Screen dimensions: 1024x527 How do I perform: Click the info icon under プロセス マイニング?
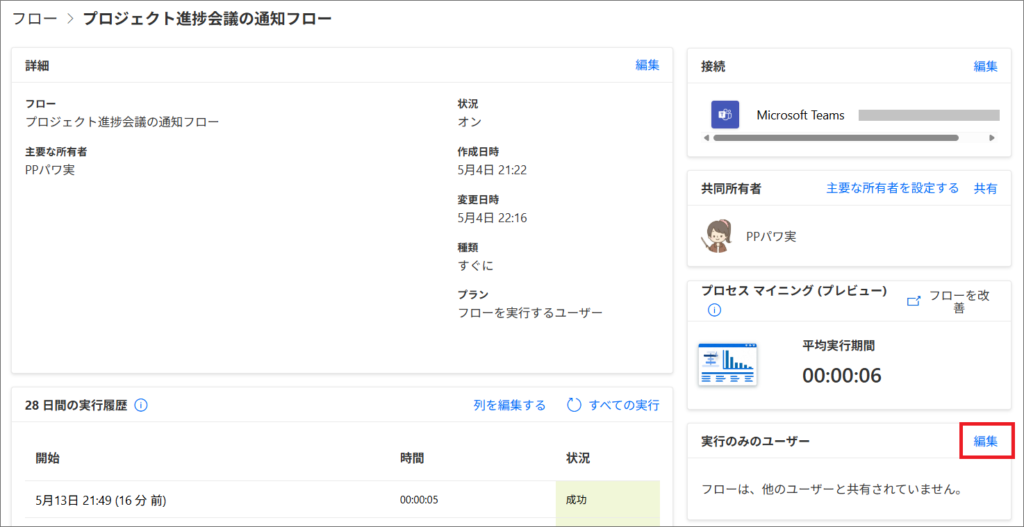point(714,310)
